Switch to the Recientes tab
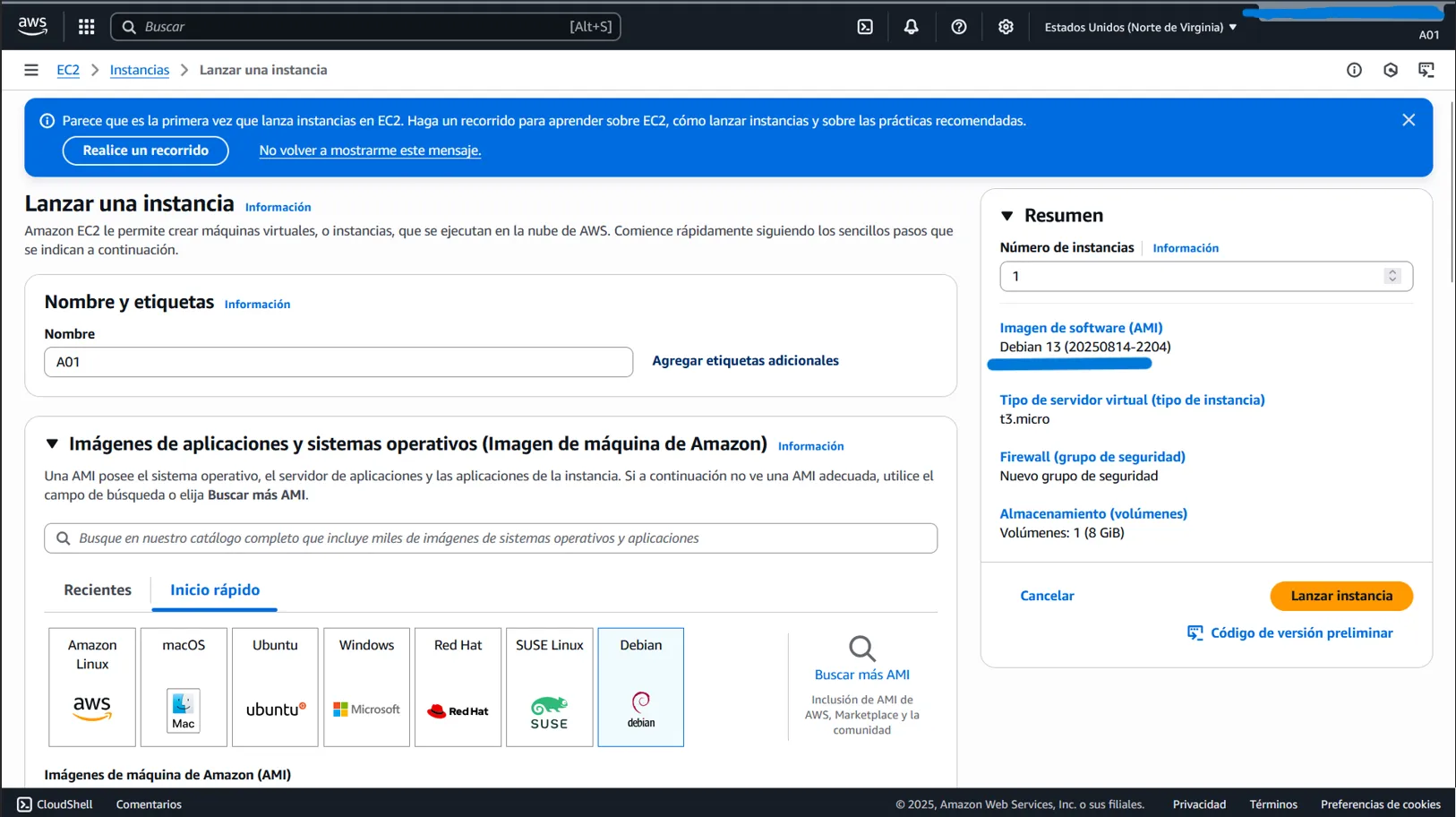 coord(98,589)
